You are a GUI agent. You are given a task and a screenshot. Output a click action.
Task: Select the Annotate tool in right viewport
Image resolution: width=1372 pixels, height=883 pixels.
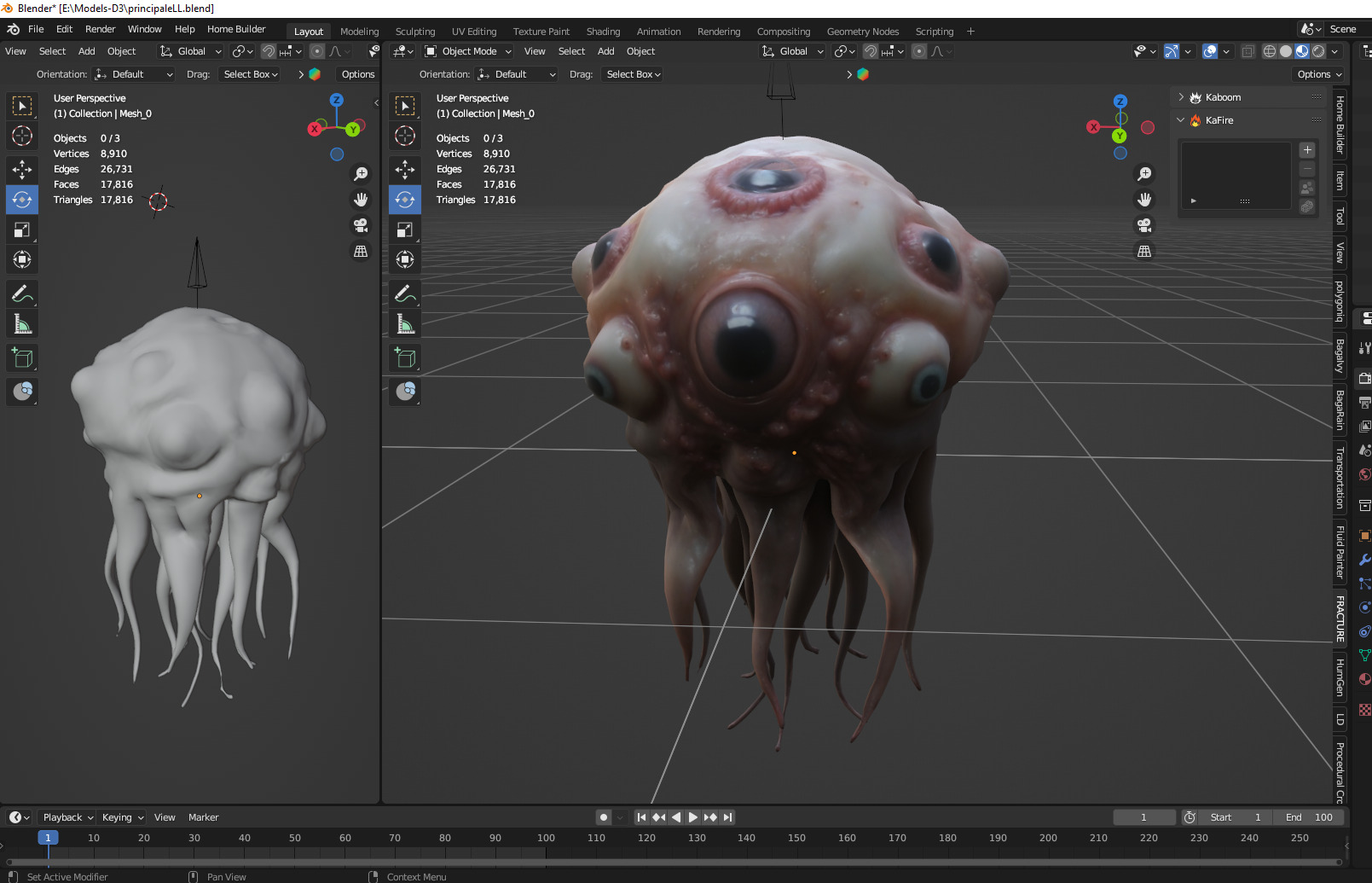405,294
